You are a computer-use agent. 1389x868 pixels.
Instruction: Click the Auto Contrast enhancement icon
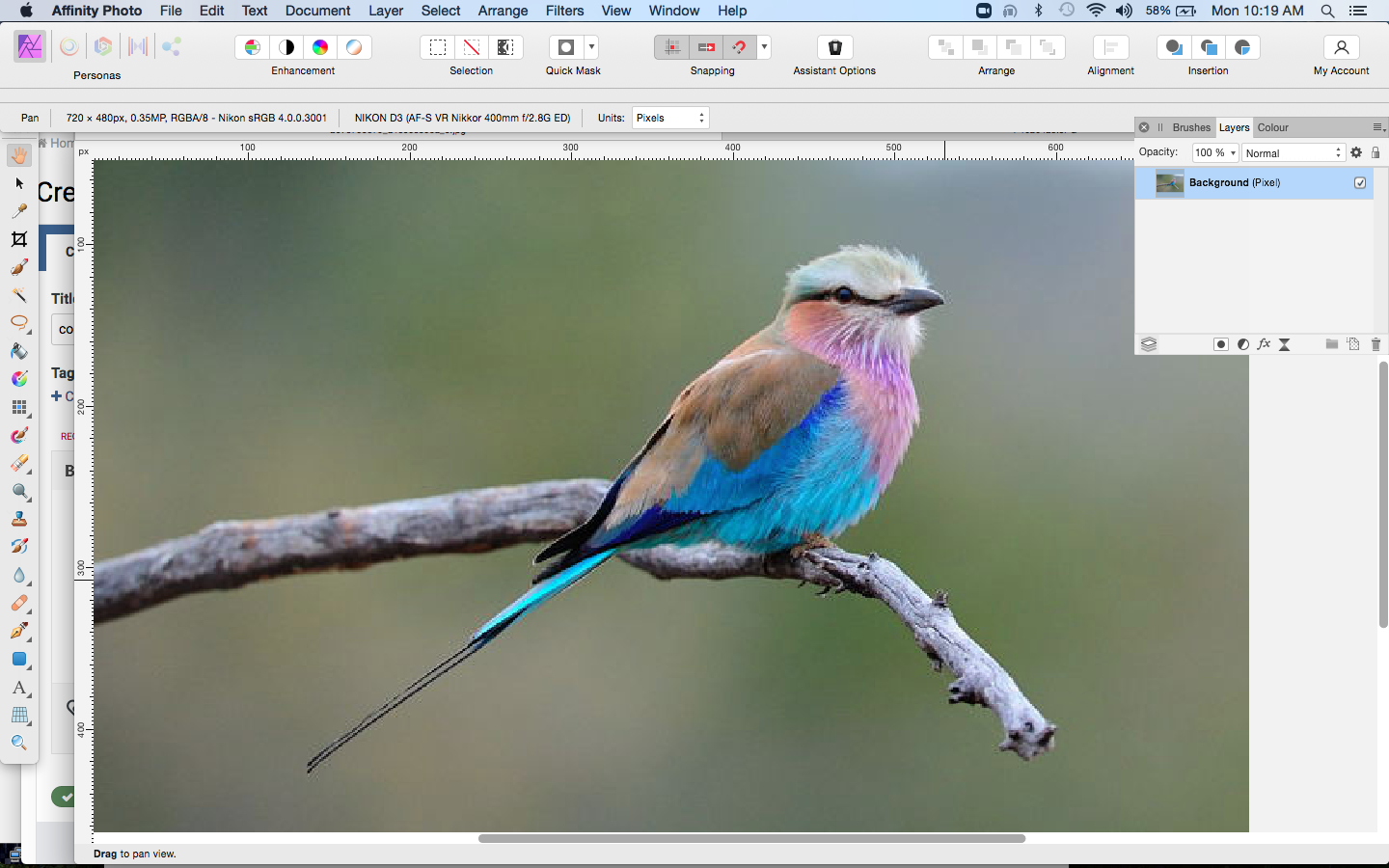click(286, 47)
